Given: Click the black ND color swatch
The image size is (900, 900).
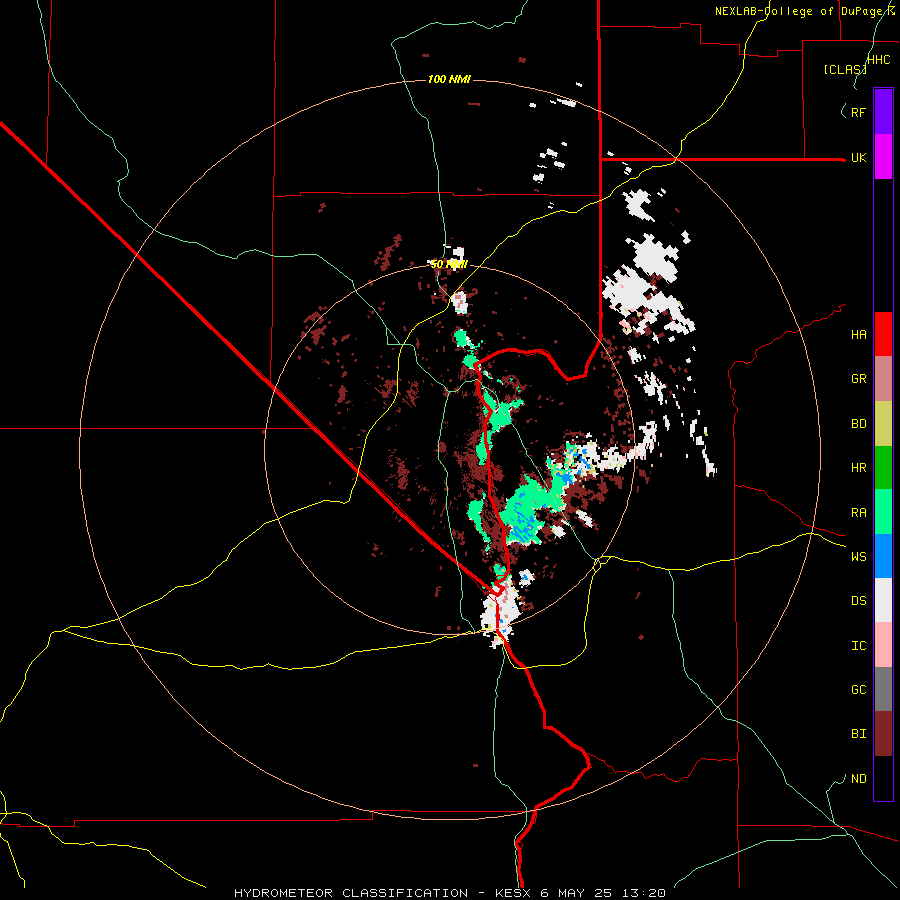Looking at the screenshot, I should pyautogui.click(x=883, y=778).
